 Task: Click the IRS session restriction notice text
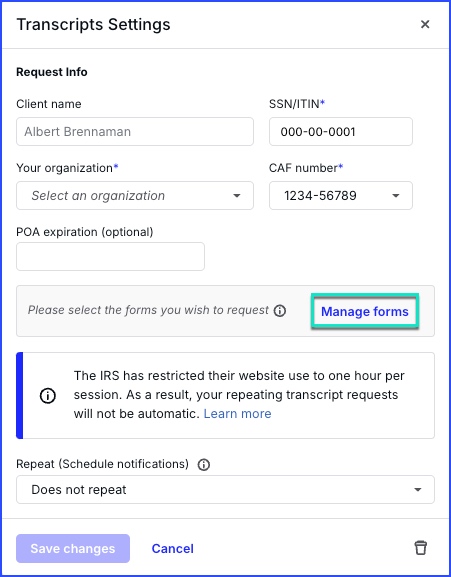[239, 395]
